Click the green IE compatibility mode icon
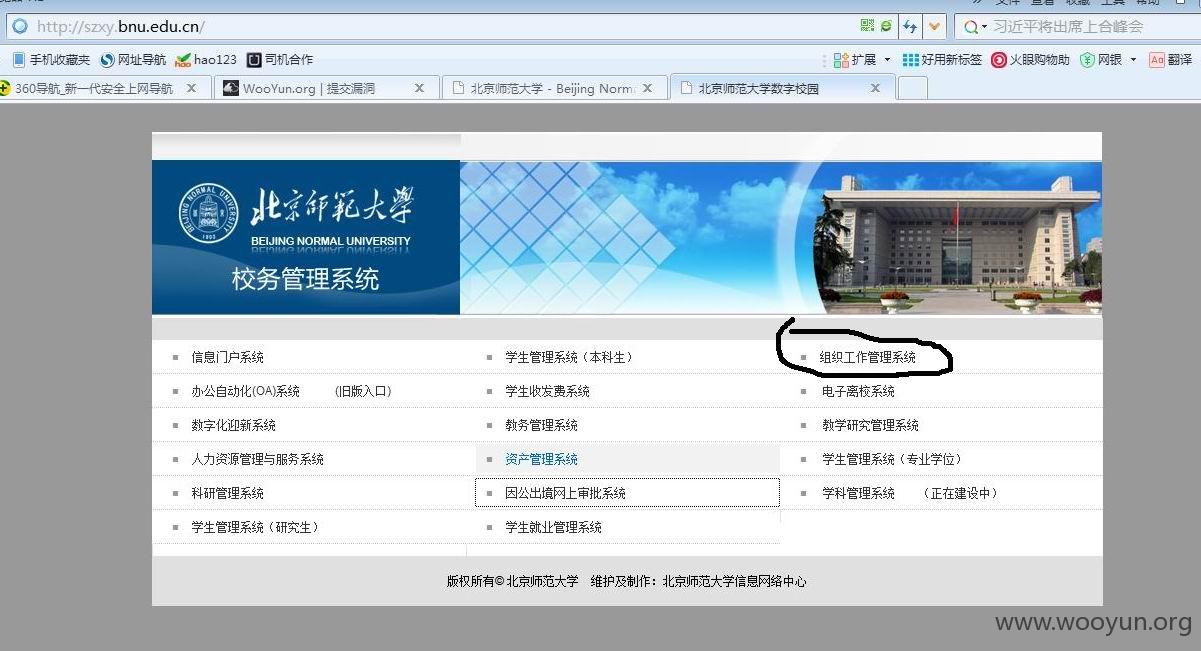1201x651 pixels. (885, 27)
